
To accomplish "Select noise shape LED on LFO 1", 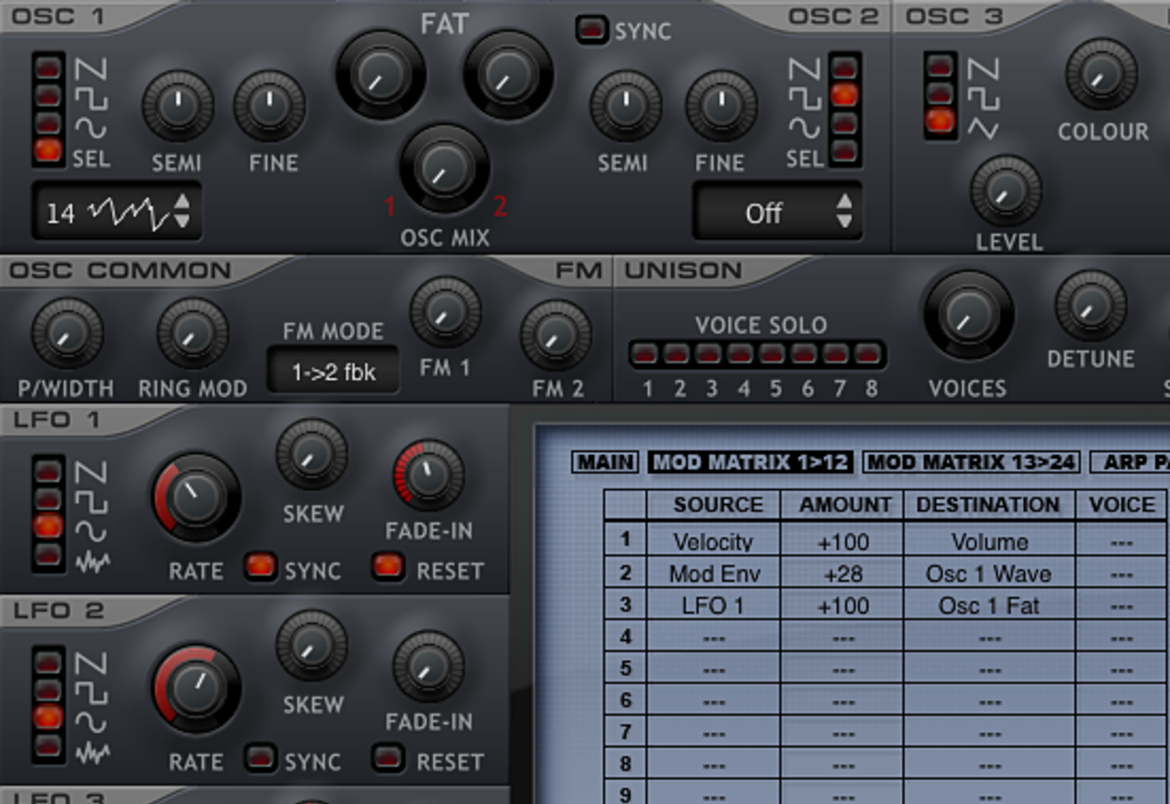I will point(48,554).
